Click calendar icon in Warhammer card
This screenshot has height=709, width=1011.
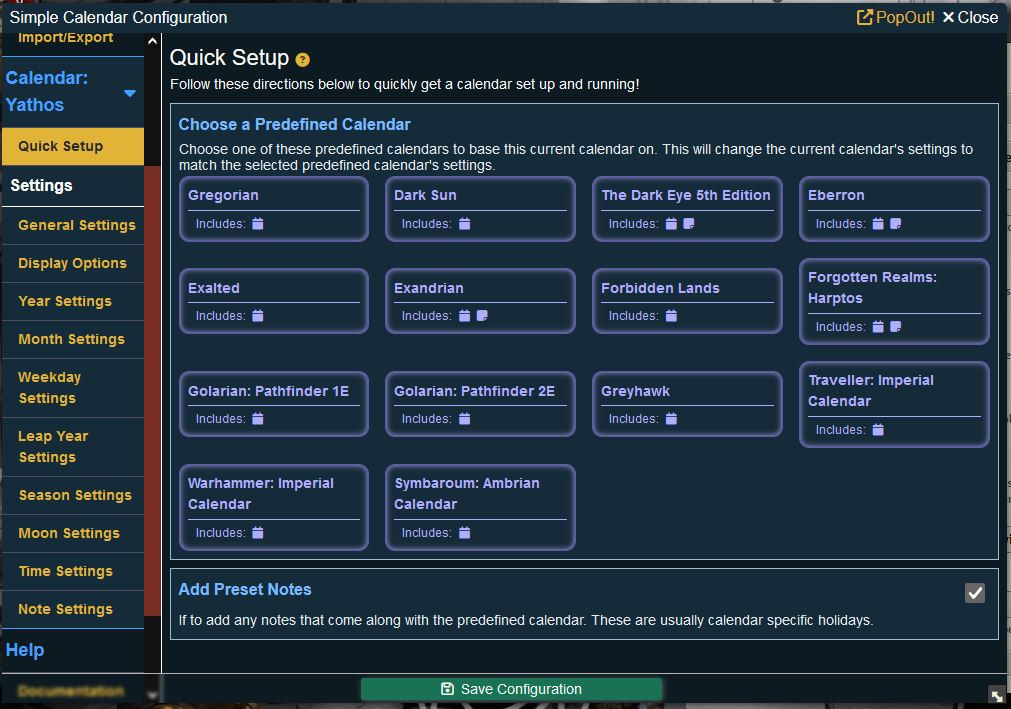click(258, 533)
